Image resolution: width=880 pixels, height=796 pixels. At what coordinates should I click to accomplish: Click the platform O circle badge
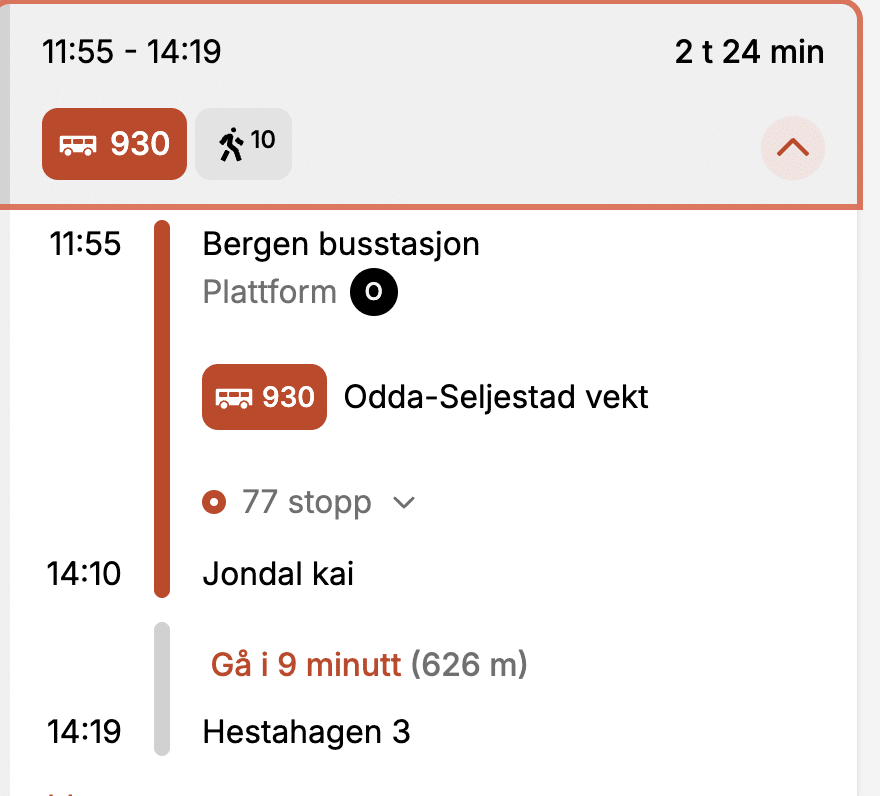pos(374,293)
